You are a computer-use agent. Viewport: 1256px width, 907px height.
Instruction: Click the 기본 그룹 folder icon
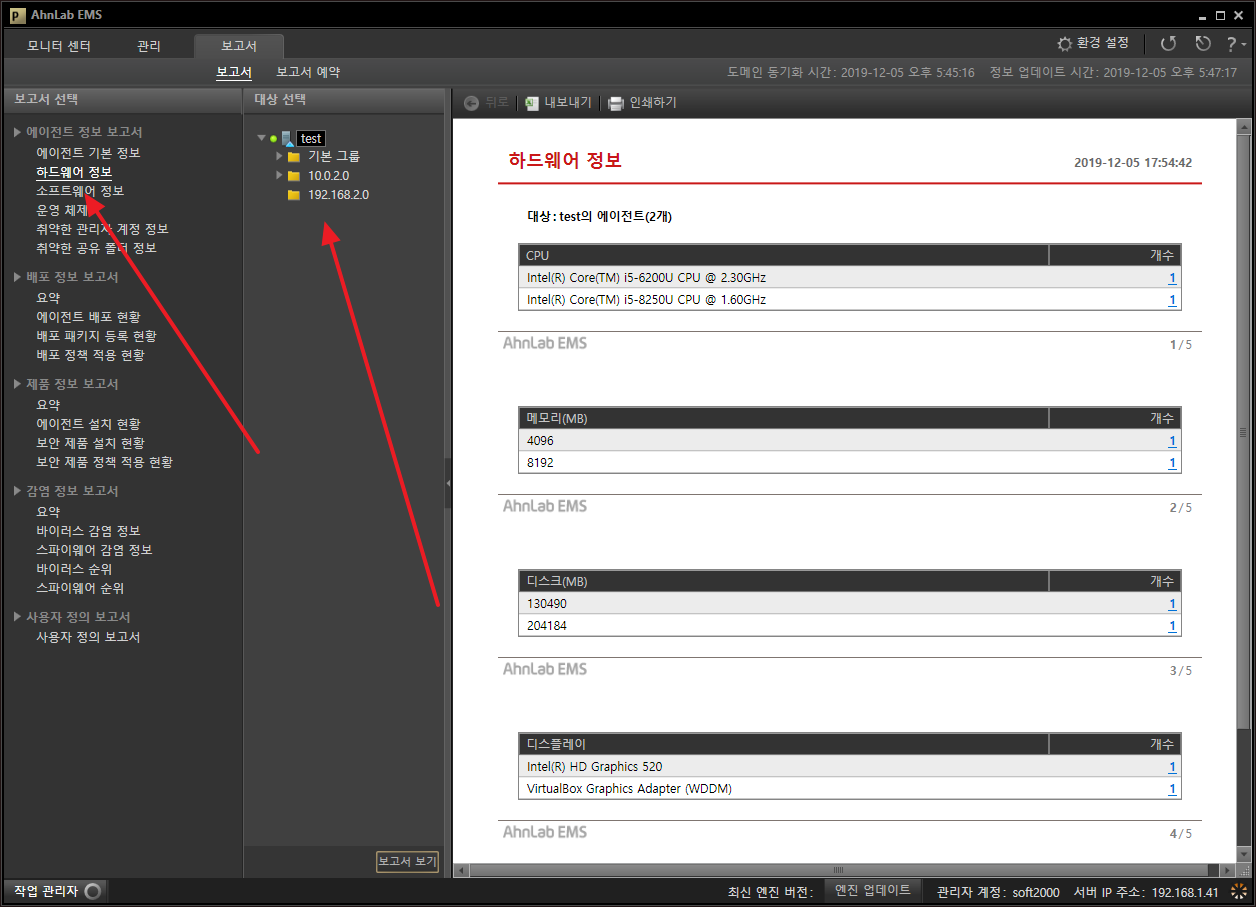(293, 157)
